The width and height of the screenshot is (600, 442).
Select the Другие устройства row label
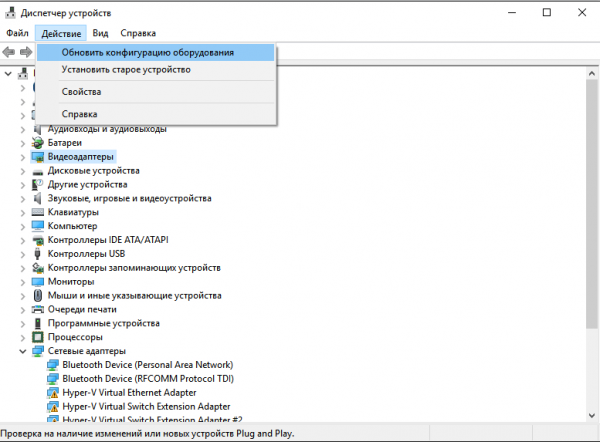(x=87, y=185)
